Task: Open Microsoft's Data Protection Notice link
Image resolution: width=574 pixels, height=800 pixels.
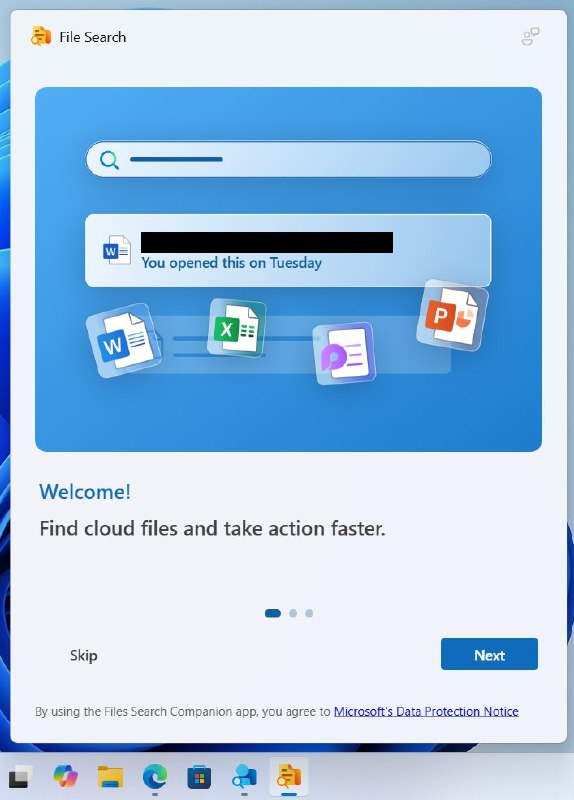Action: click(426, 711)
